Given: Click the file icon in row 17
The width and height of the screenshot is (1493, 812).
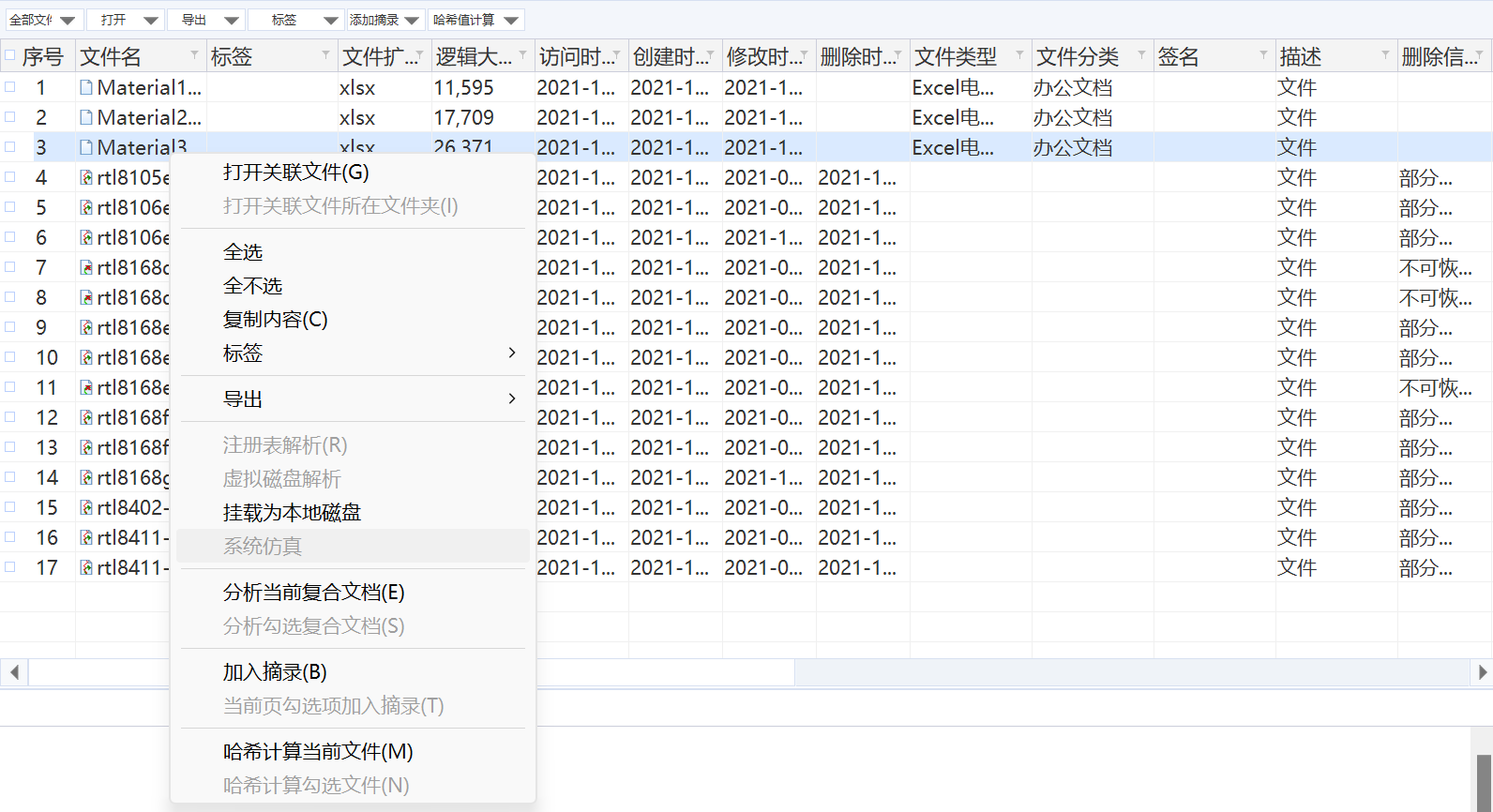Looking at the screenshot, I should click(x=86, y=568).
